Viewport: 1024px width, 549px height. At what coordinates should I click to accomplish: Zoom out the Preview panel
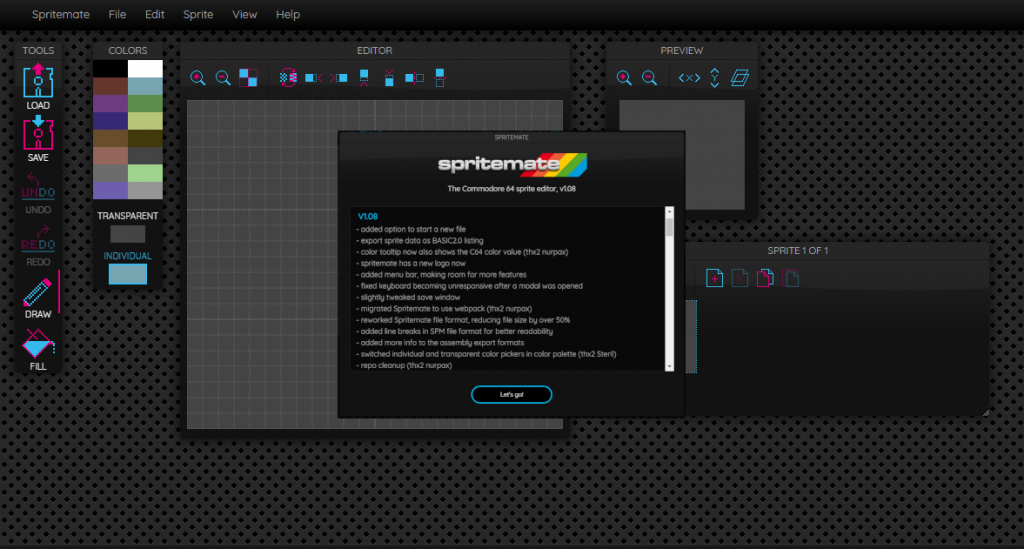pos(649,78)
